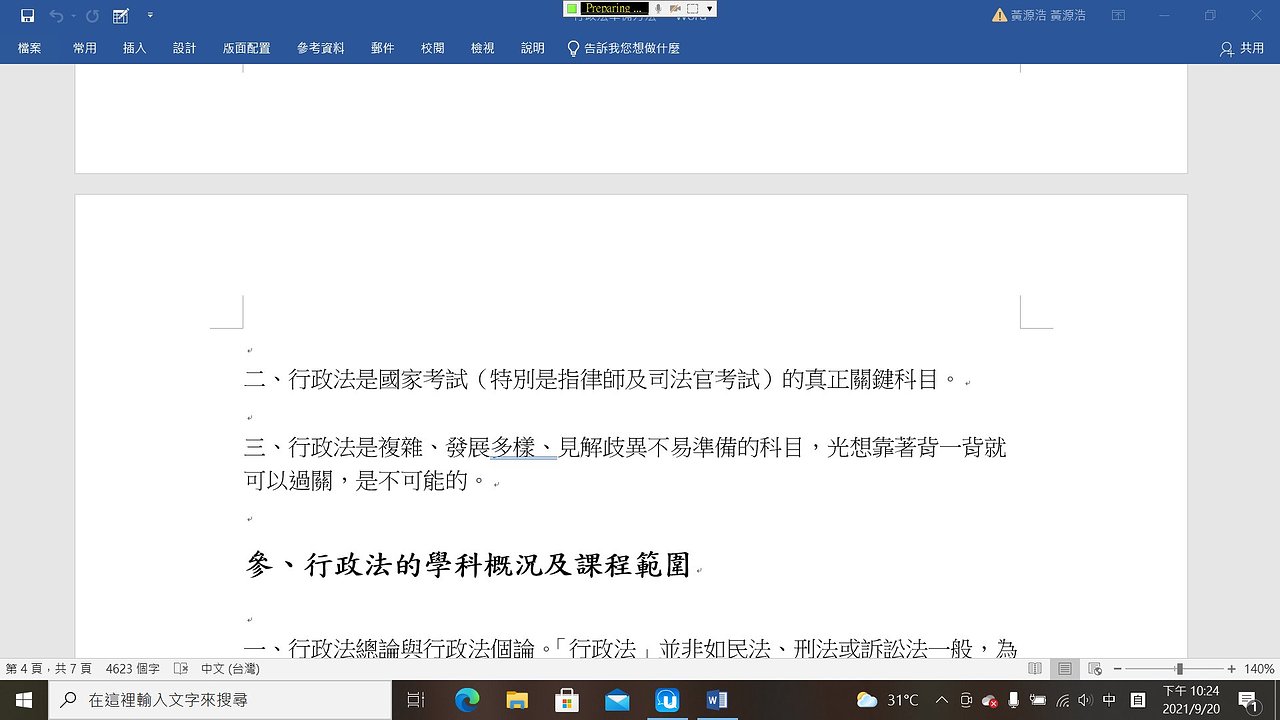This screenshot has height=720, width=1280.
Task: Open the Windows Start menu
Action: coord(24,700)
